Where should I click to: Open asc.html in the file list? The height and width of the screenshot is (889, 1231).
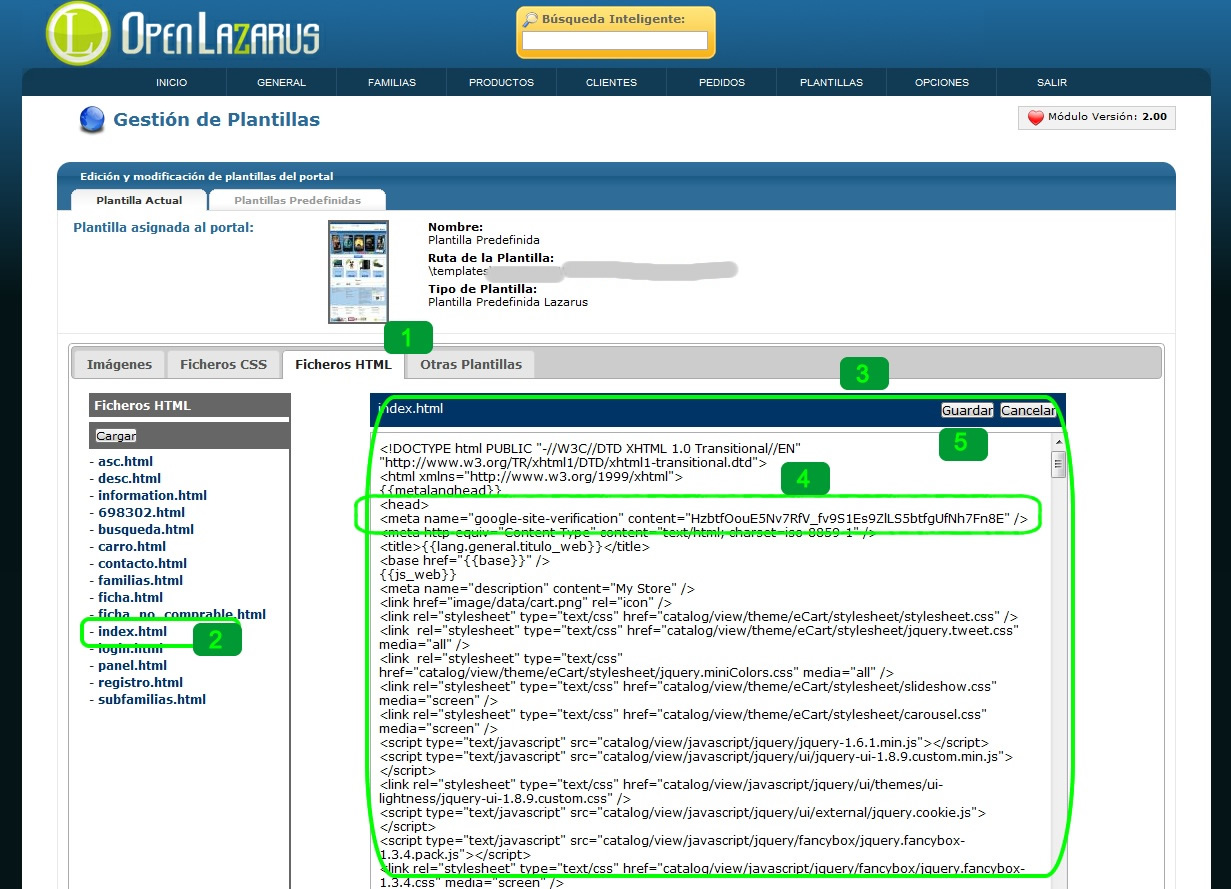point(125,462)
